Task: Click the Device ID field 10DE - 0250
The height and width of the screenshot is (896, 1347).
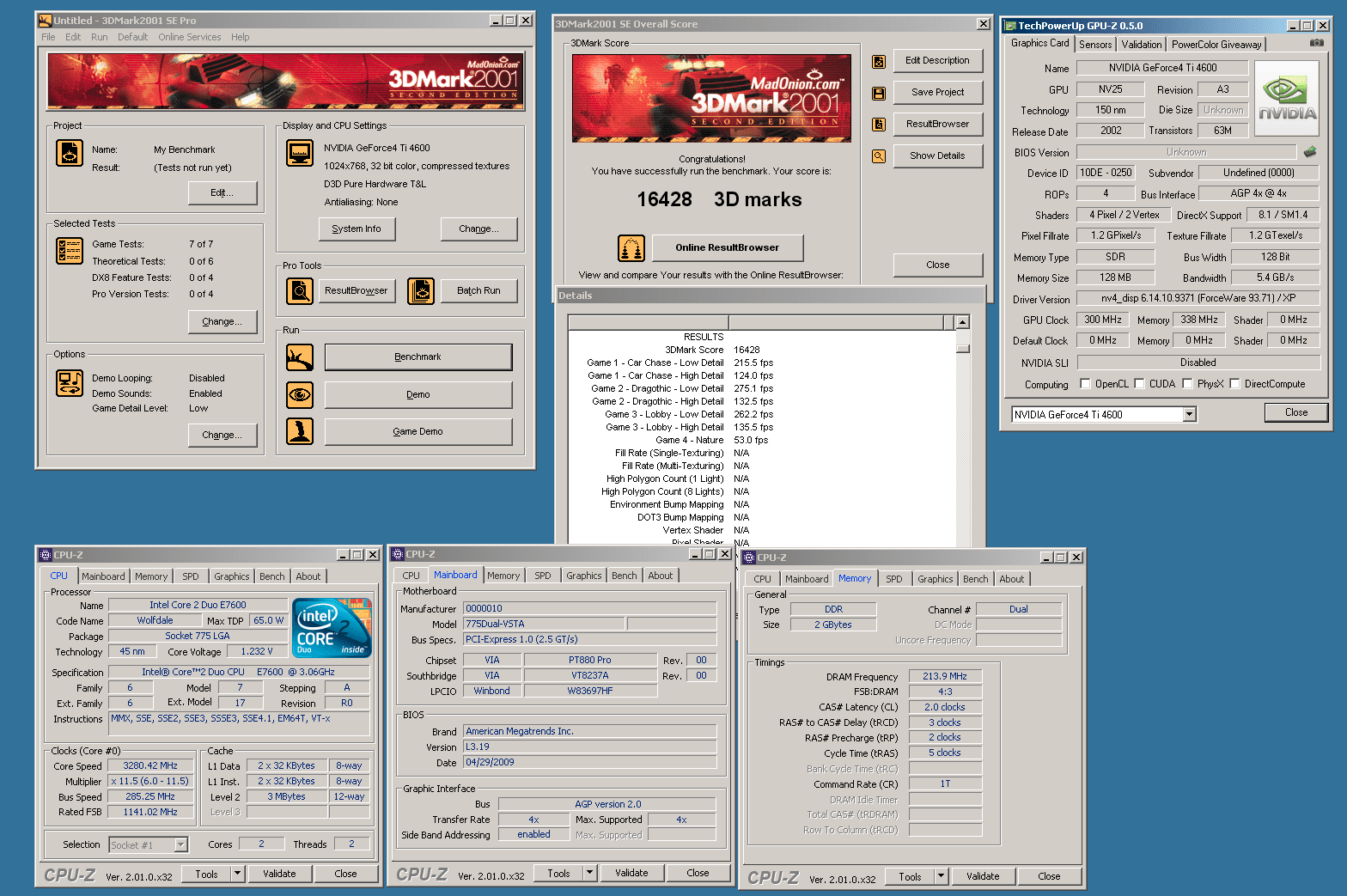Action: [1106, 173]
